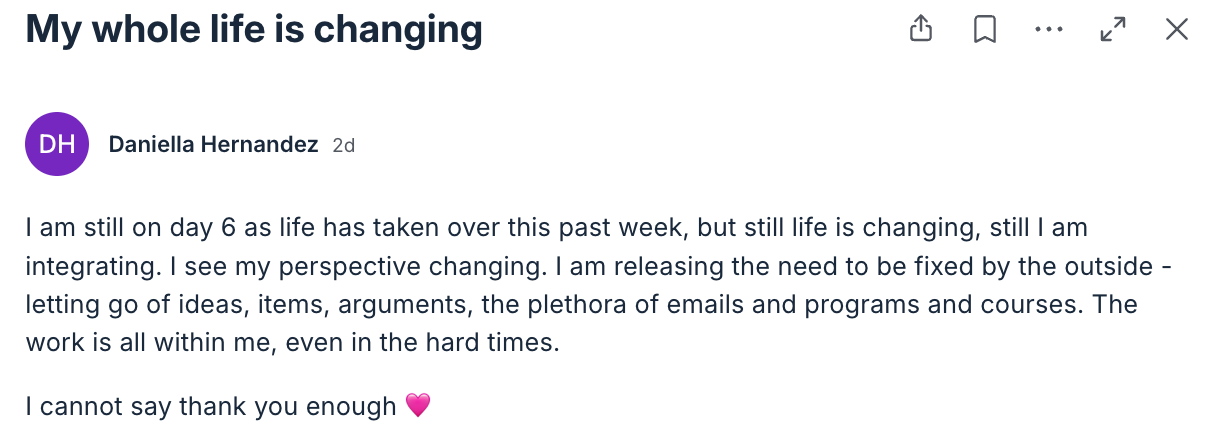This screenshot has height=446, width=1210.
Task: Click the pink heart emoji
Action: 418,407
